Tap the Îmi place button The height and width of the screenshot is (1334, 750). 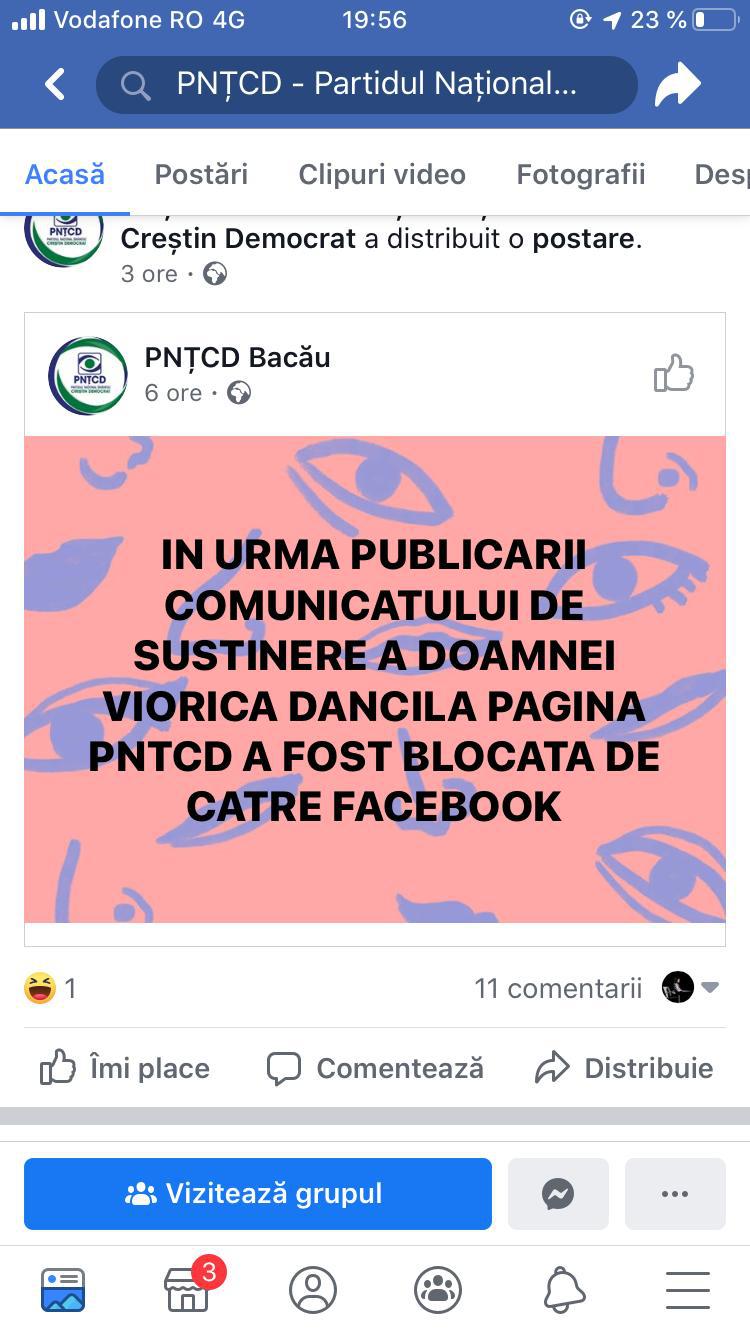[125, 1068]
